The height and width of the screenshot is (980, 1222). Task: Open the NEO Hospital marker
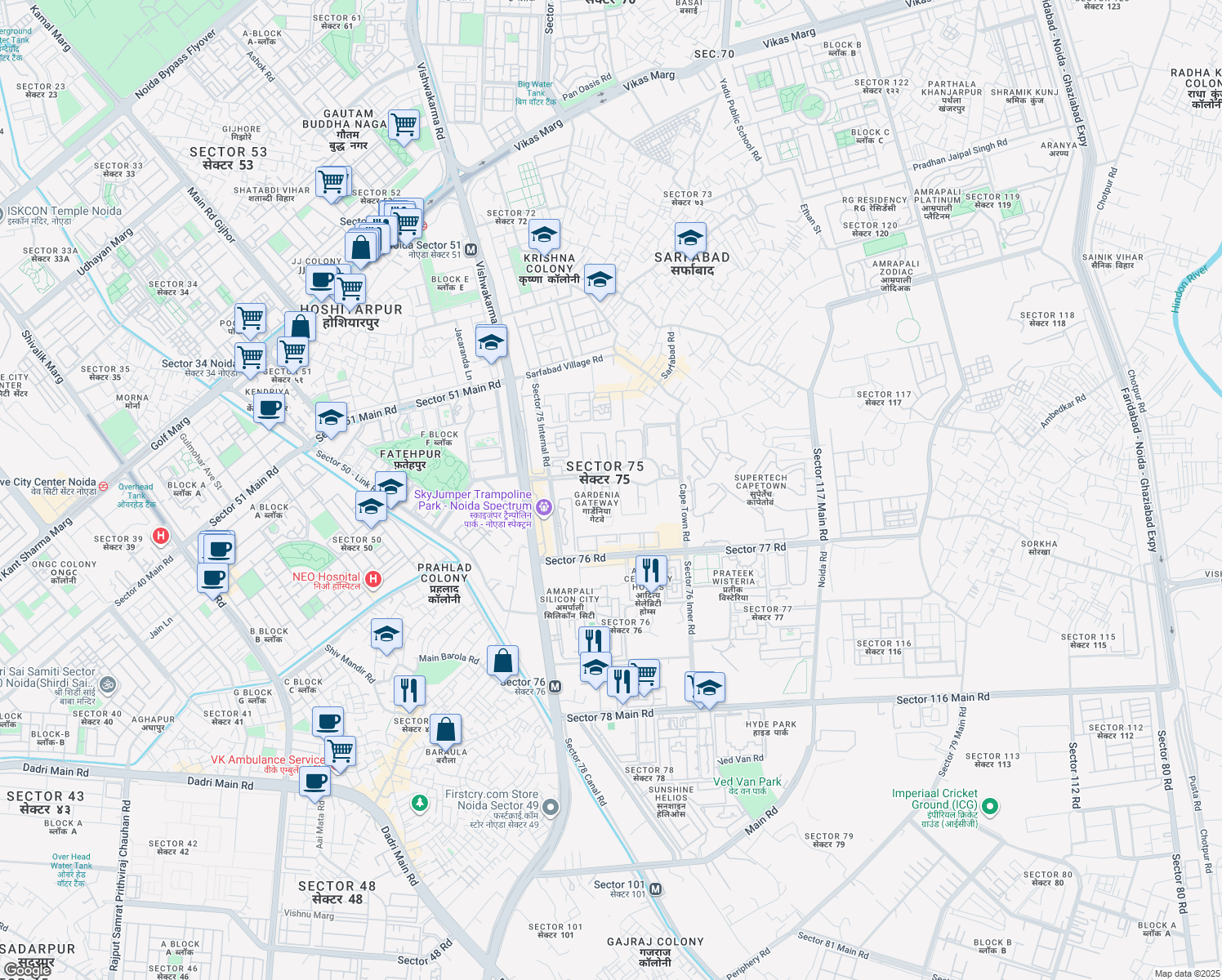pyautogui.click(x=374, y=578)
